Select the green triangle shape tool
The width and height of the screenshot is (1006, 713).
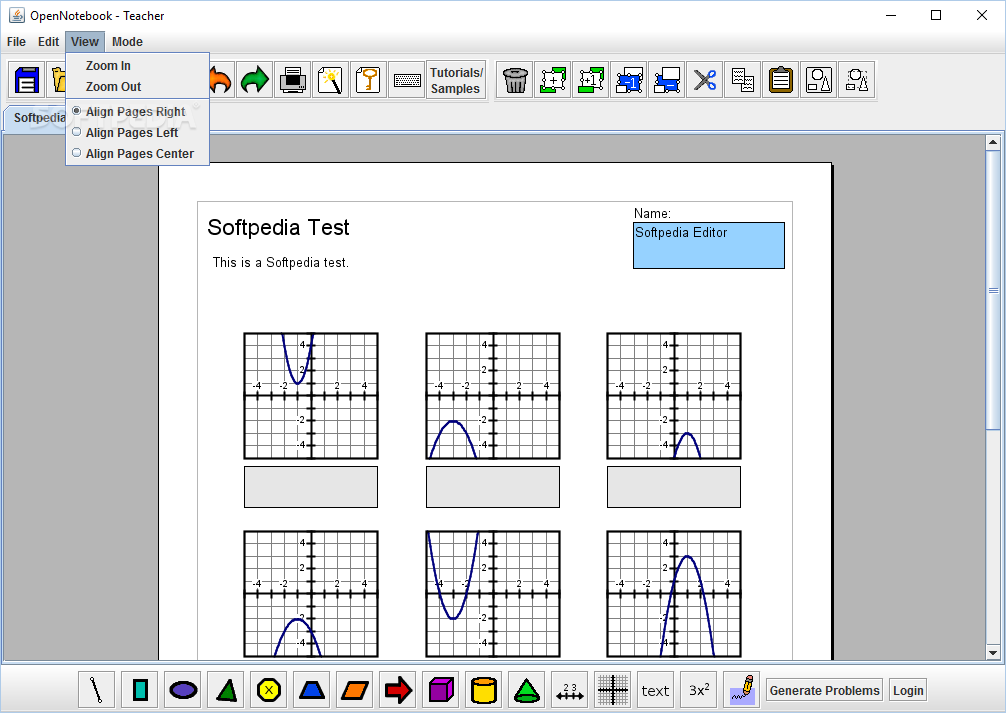tap(225, 690)
